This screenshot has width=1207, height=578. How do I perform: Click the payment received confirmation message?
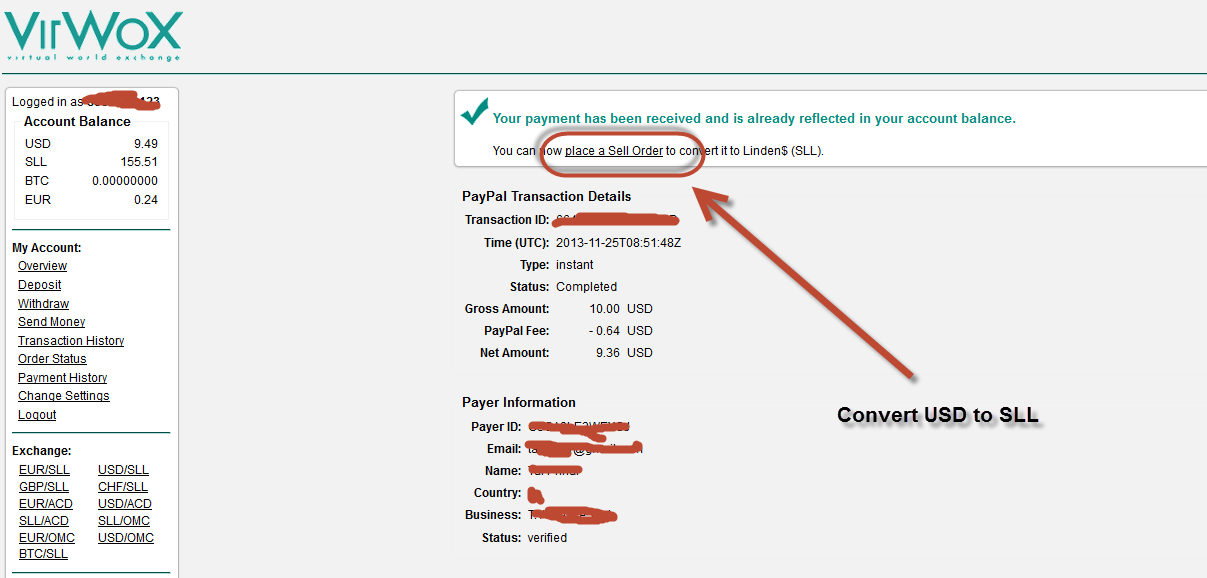(x=754, y=118)
